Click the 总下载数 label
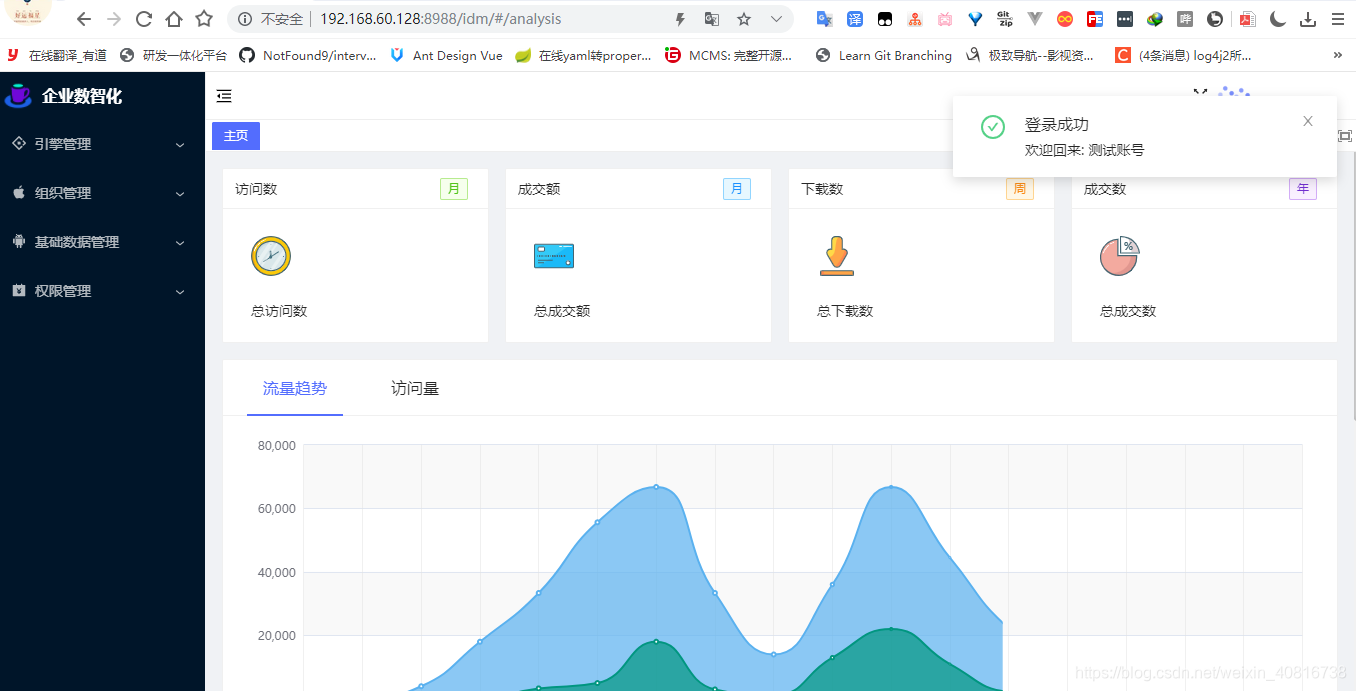The image size is (1356, 691). [x=845, y=311]
